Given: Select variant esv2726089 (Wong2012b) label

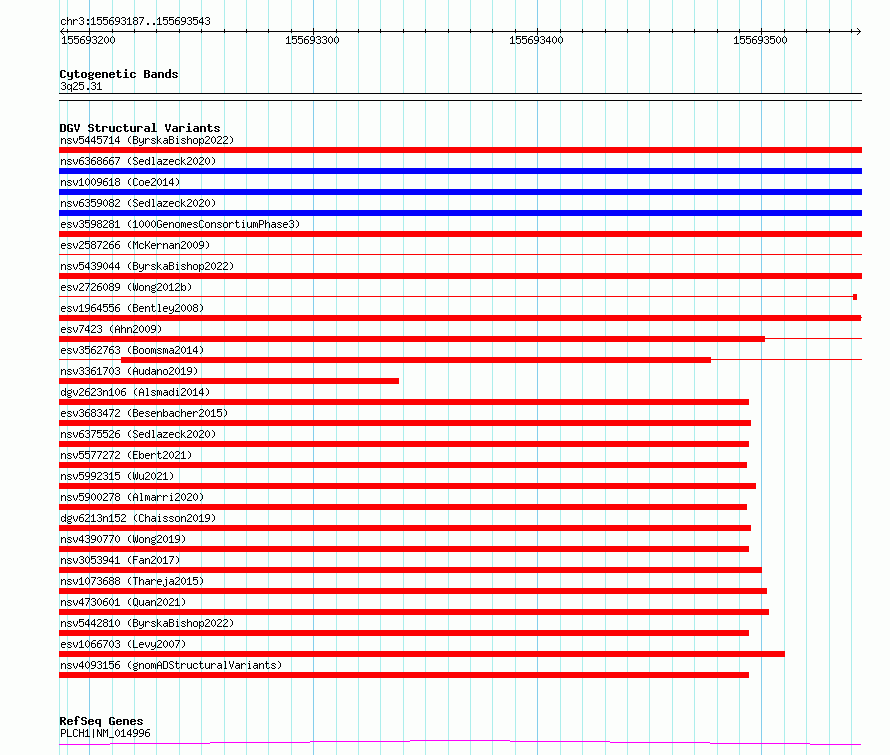Looking at the screenshot, I should [126, 287].
